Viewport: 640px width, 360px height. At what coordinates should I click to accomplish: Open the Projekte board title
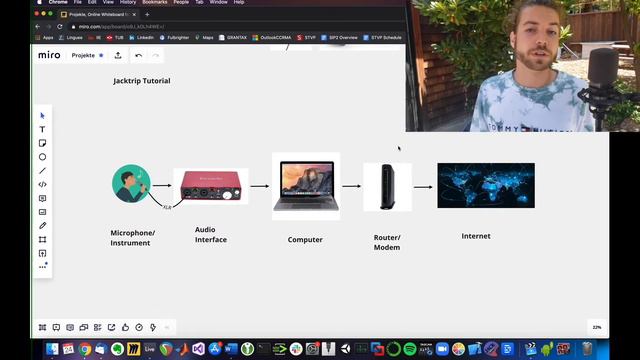(x=83, y=55)
